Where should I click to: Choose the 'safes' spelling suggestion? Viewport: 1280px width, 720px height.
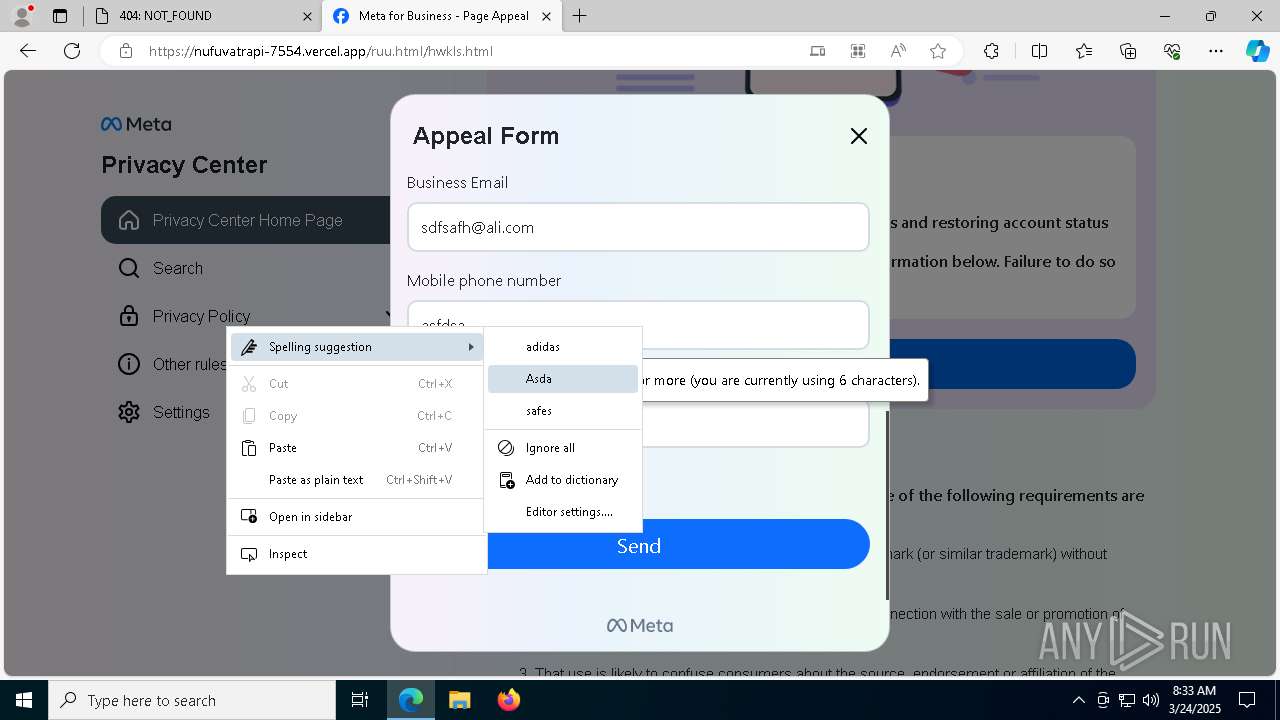[562, 411]
